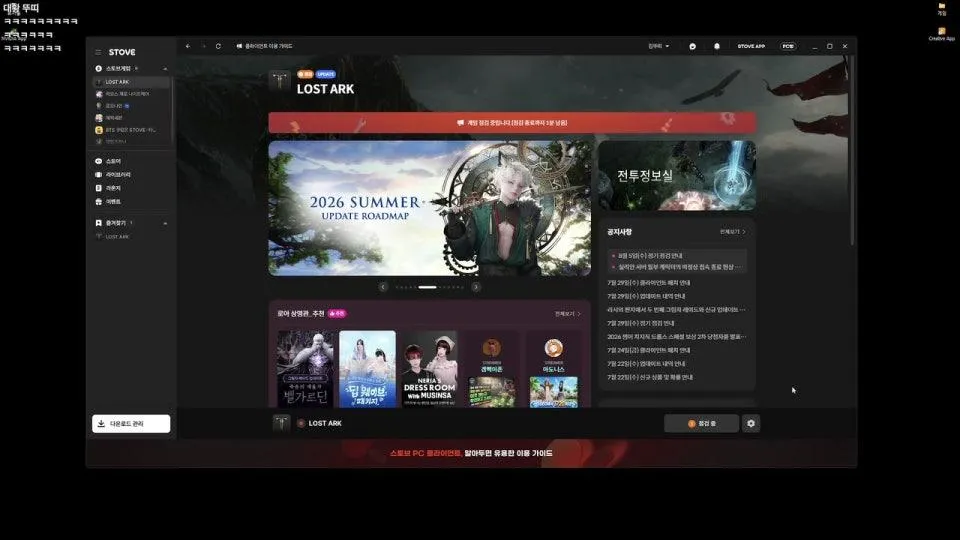Open the notice beginning with 2026

(x=677, y=337)
